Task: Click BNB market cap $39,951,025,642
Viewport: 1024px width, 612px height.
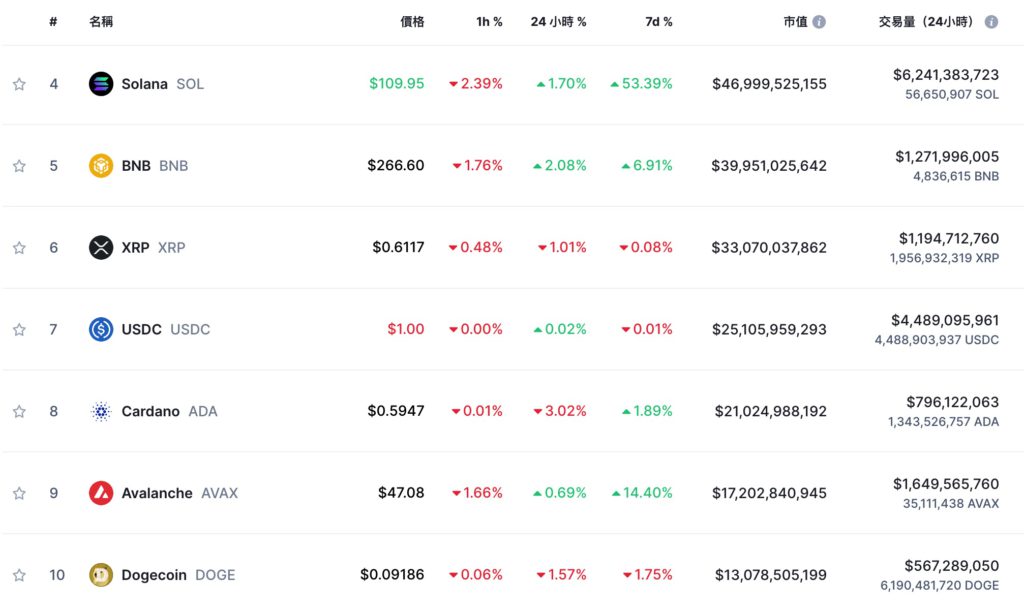Action: [x=769, y=166]
